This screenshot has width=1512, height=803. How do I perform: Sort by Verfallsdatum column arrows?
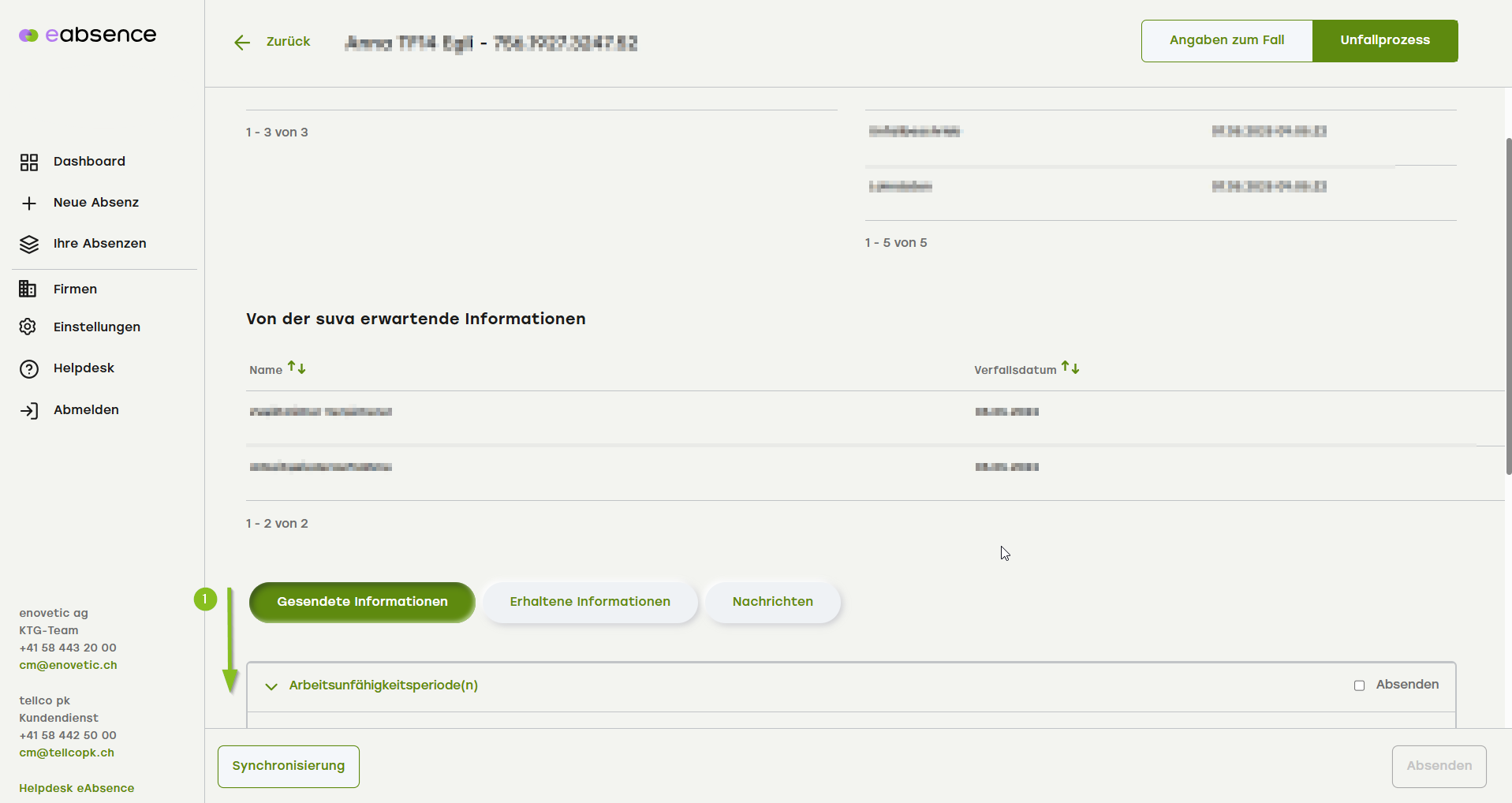(1070, 368)
